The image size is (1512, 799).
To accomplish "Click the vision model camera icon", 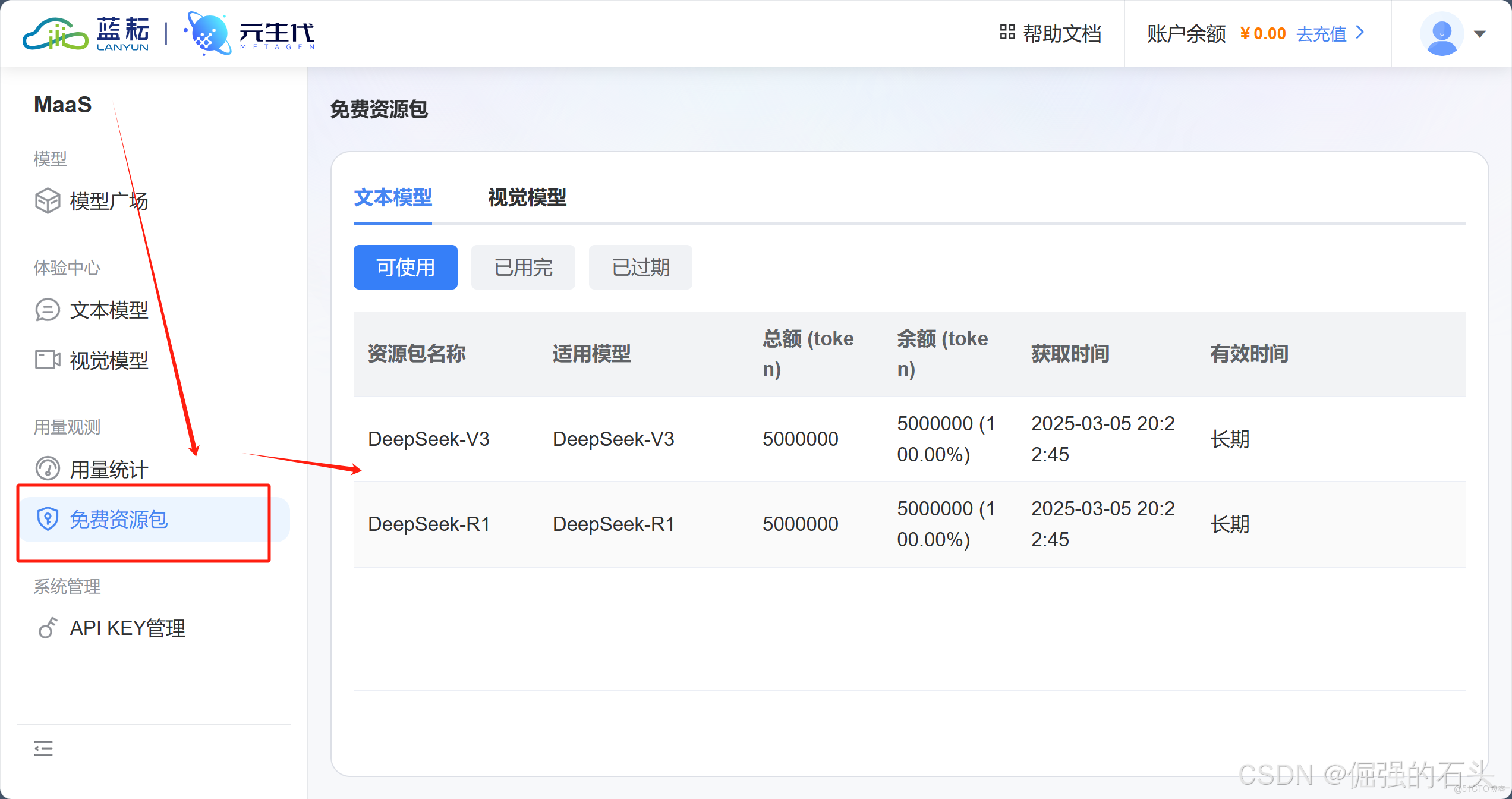I will (x=48, y=360).
